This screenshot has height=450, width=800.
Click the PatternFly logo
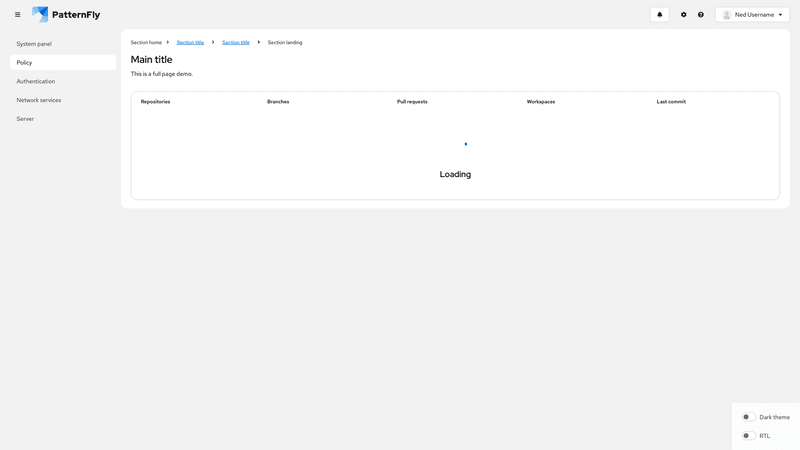pos(66,15)
